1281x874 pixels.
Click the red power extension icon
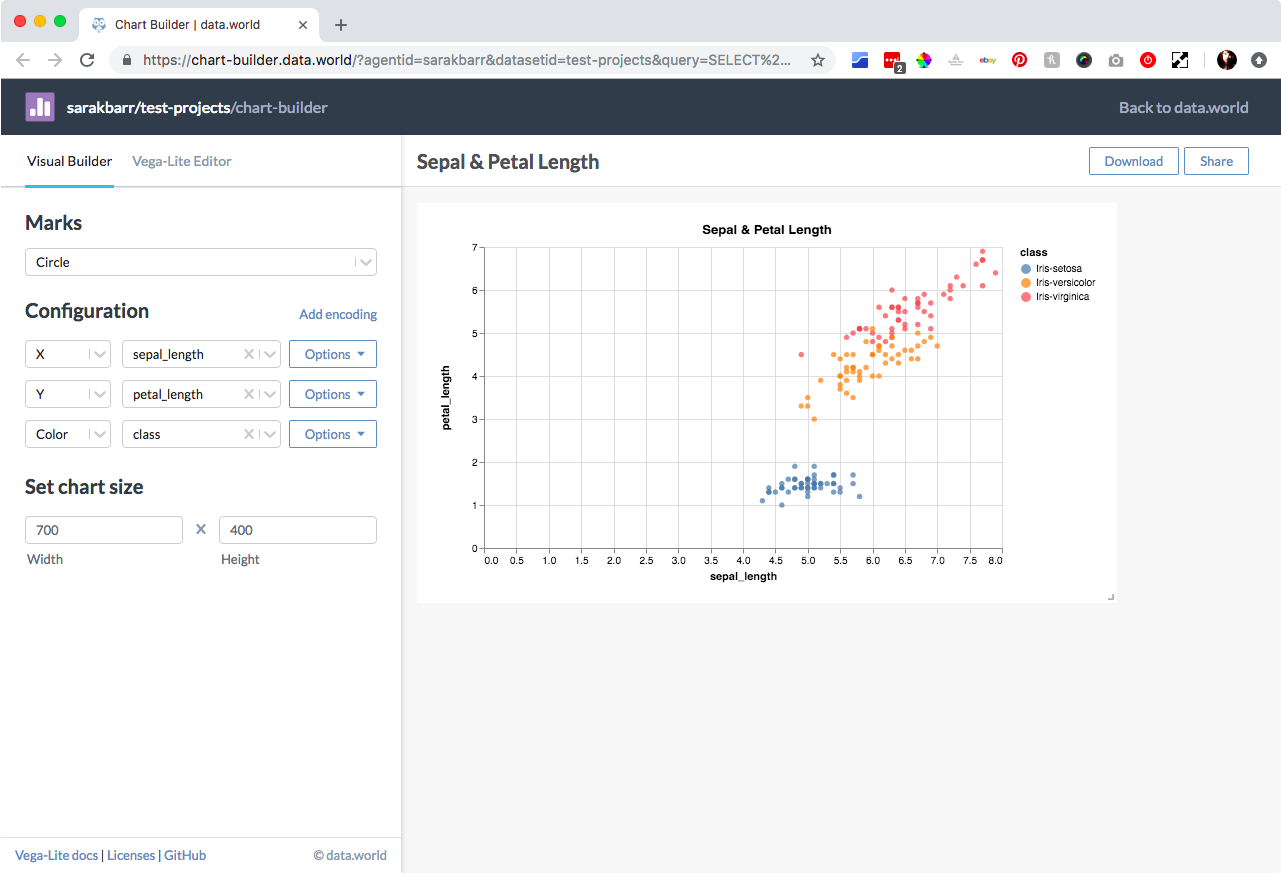click(1147, 60)
